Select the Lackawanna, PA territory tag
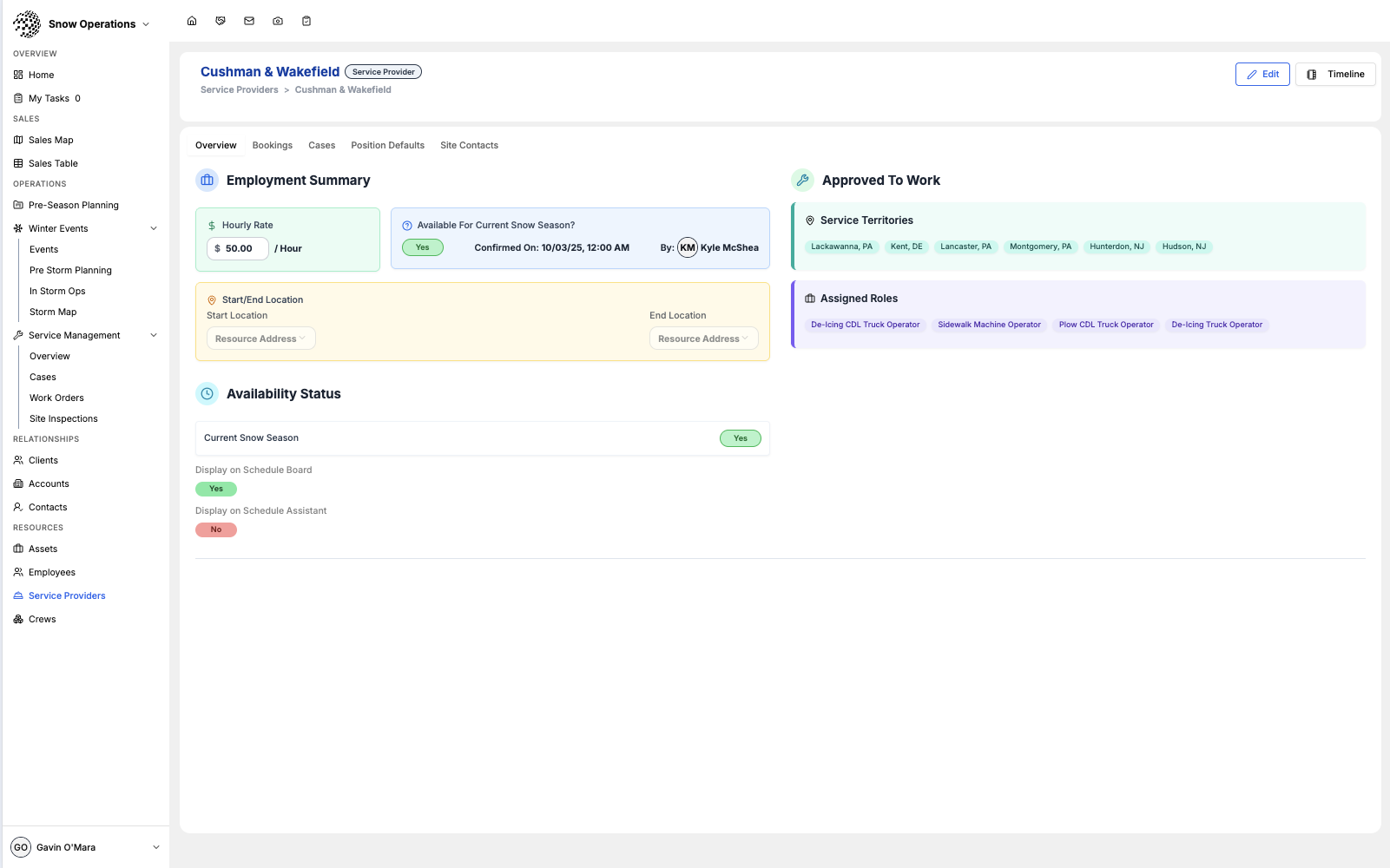The image size is (1390, 868). [x=841, y=247]
